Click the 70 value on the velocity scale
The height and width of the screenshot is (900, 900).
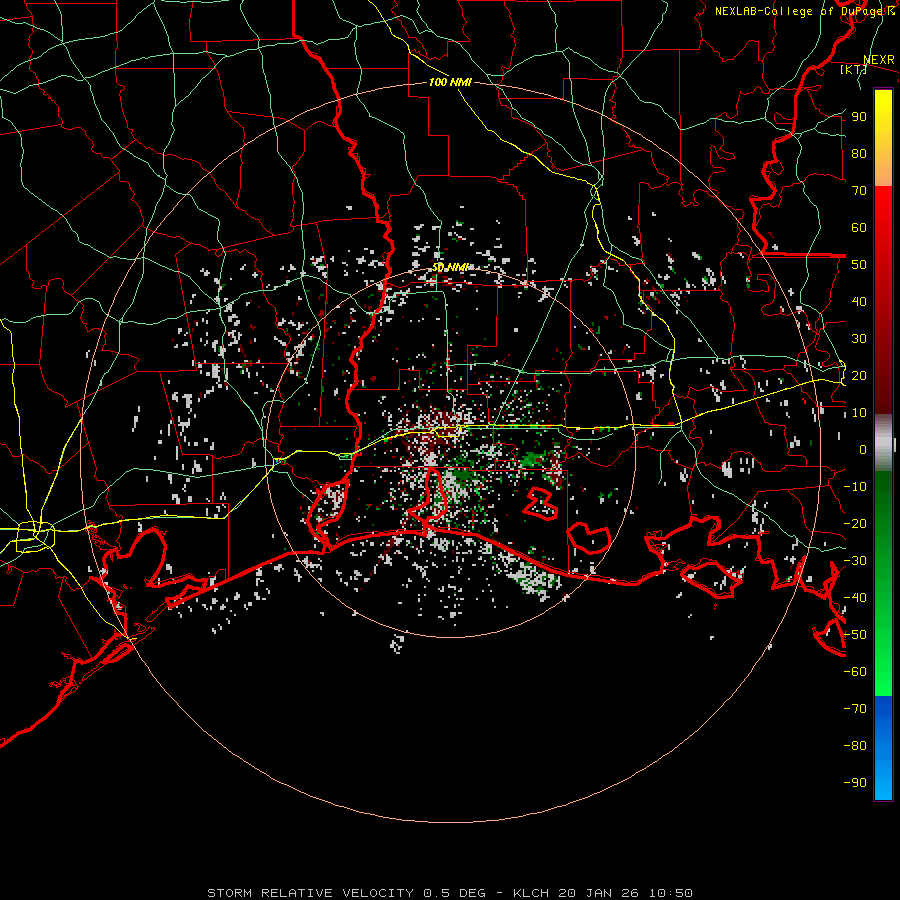(859, 191)
